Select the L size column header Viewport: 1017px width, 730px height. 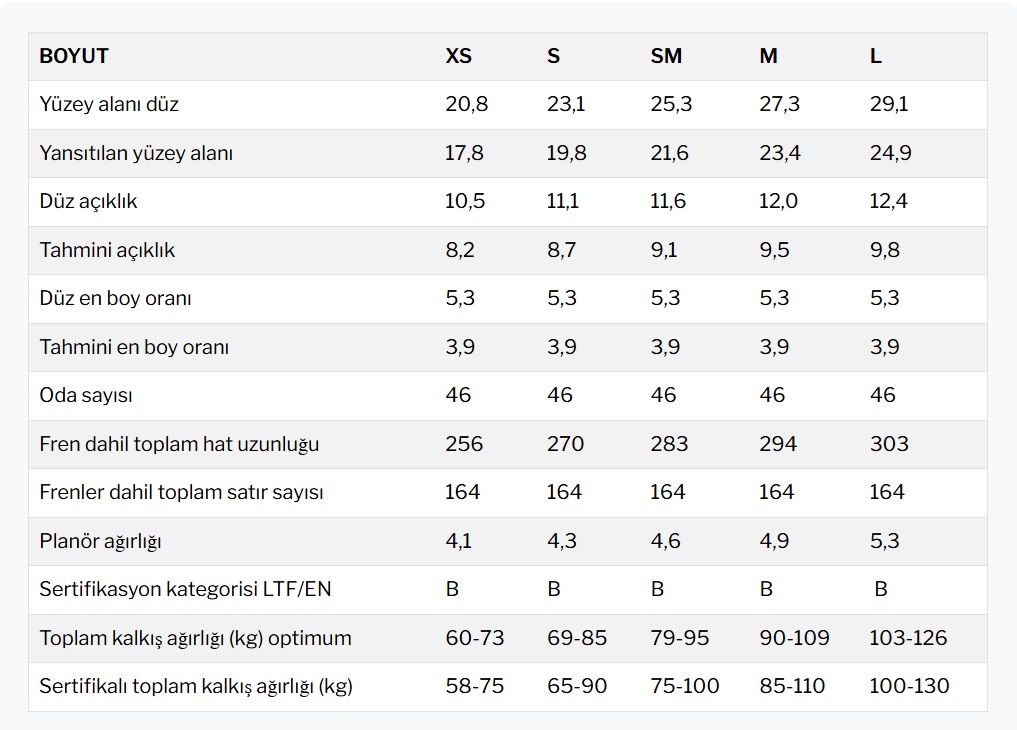point(876,56)
